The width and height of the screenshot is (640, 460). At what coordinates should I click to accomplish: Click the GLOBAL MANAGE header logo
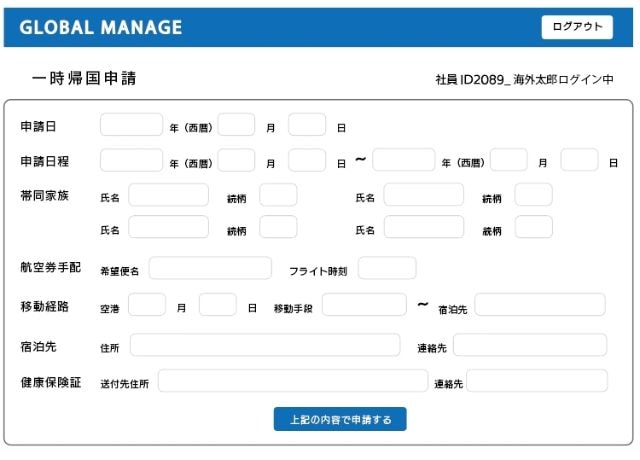[x=101, y=28]
